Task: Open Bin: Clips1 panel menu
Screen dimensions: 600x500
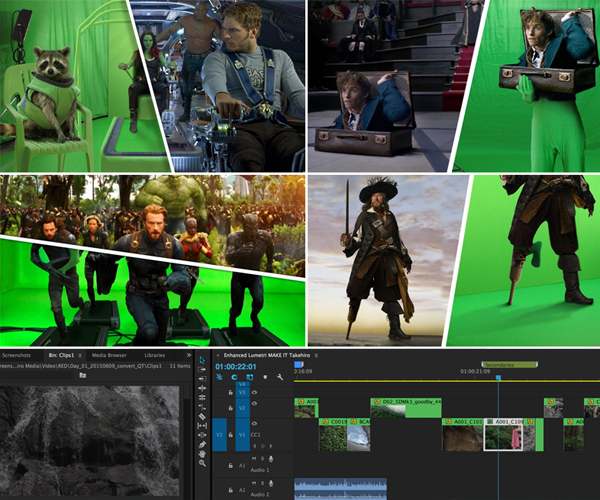Action: (80, 355)
